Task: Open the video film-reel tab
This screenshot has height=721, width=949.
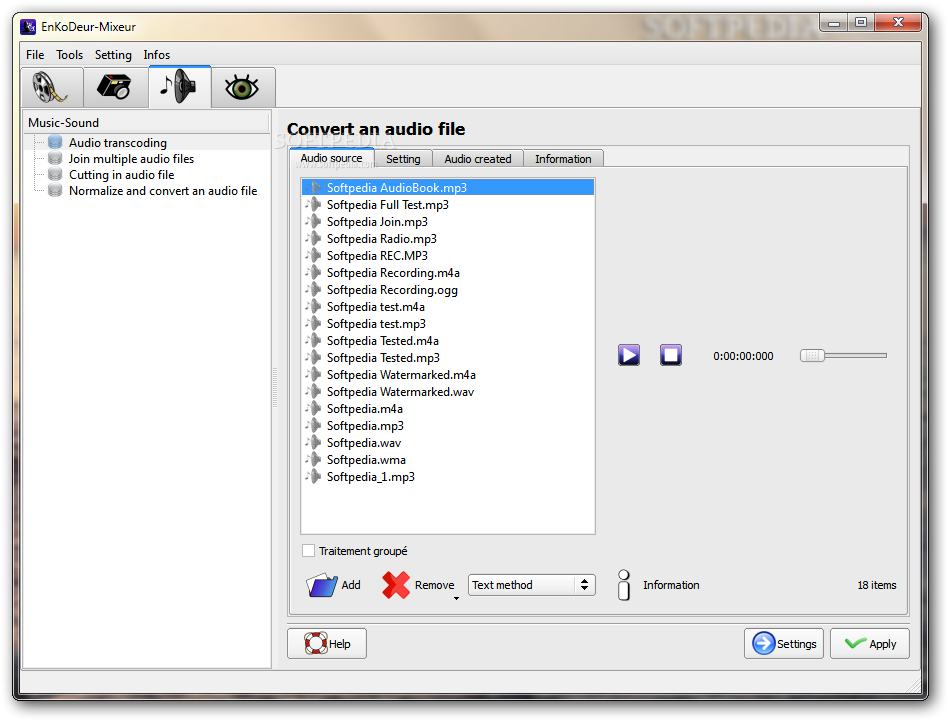Action: (52, 88)
